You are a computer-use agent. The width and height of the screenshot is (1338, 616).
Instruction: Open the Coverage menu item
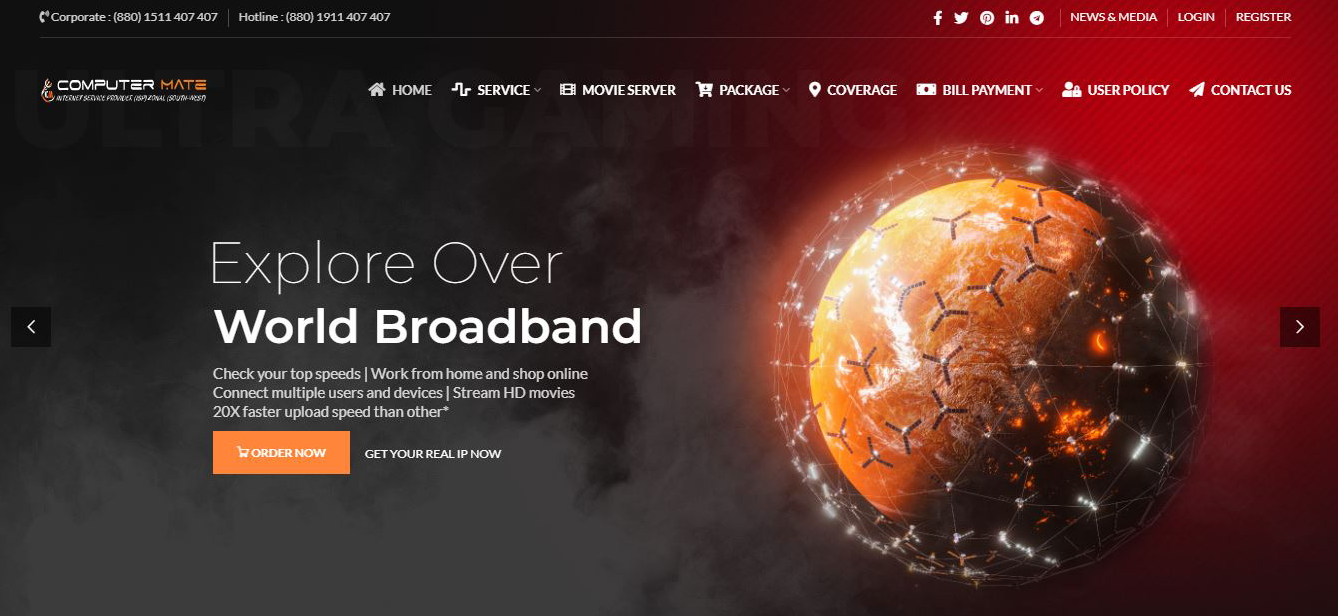click(853, 90)
